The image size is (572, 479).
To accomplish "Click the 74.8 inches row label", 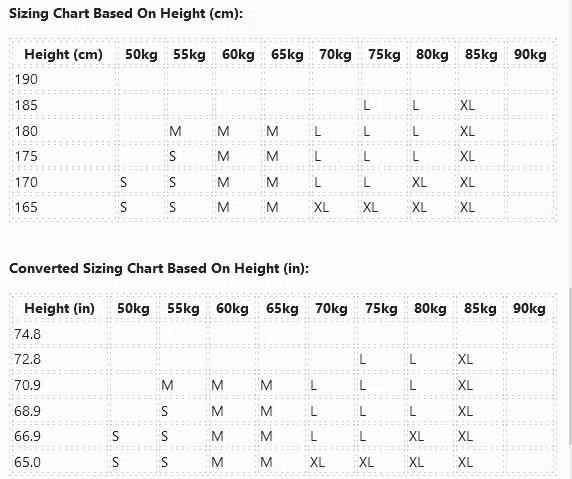I will [27, 334].
